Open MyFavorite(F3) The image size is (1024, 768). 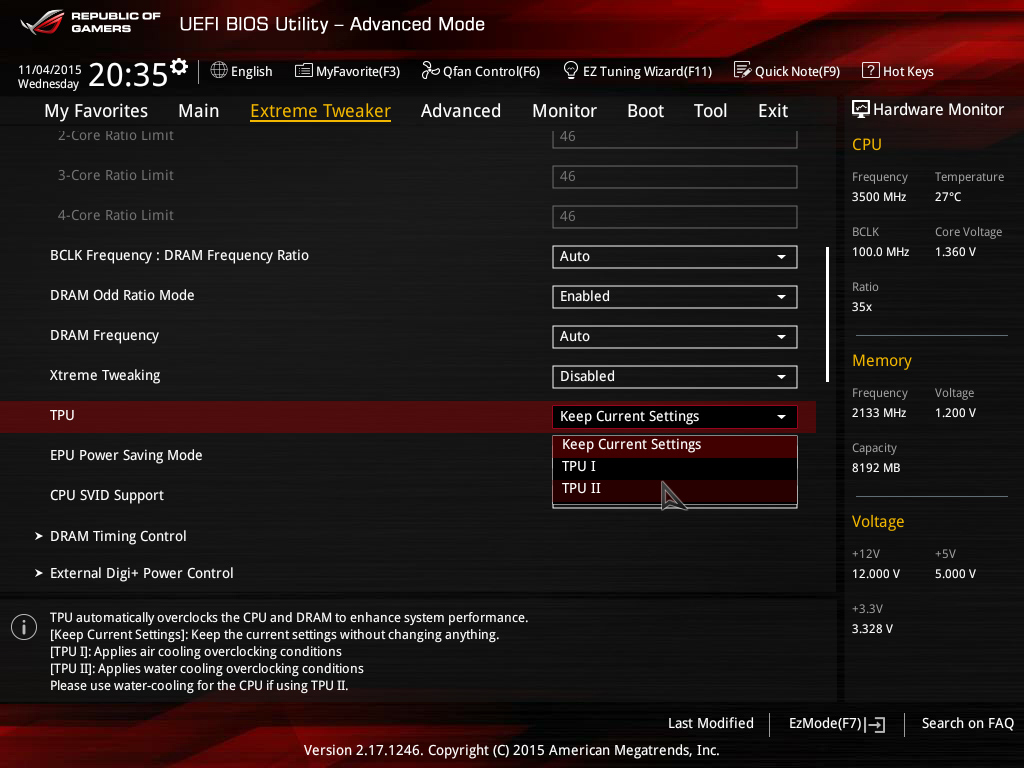[x=347, y=71]
